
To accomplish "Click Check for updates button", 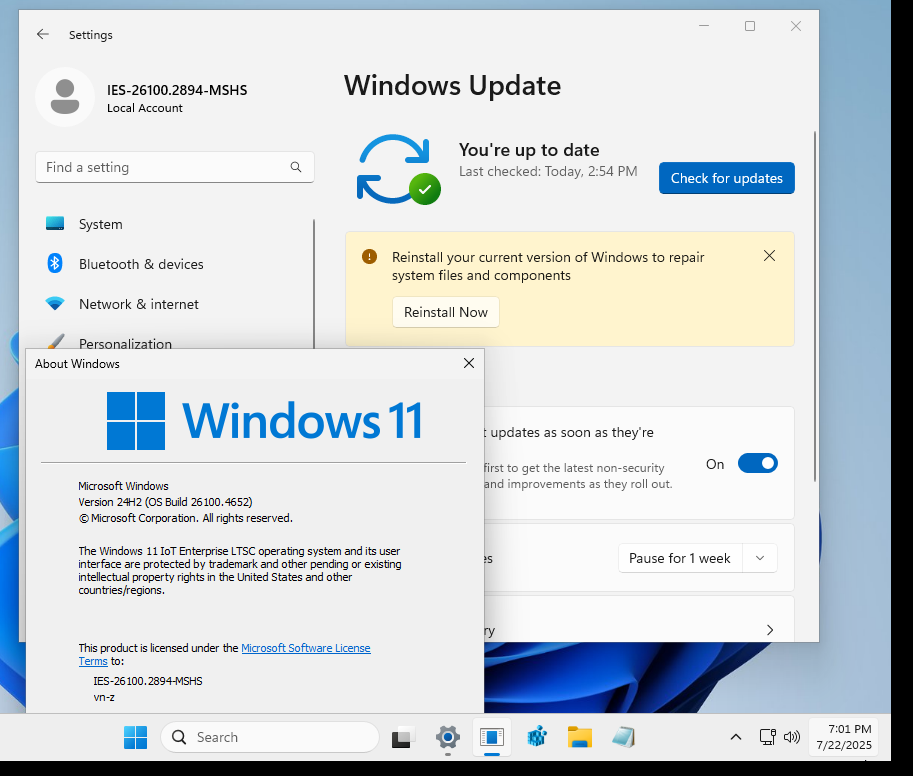I will [726, 178].
